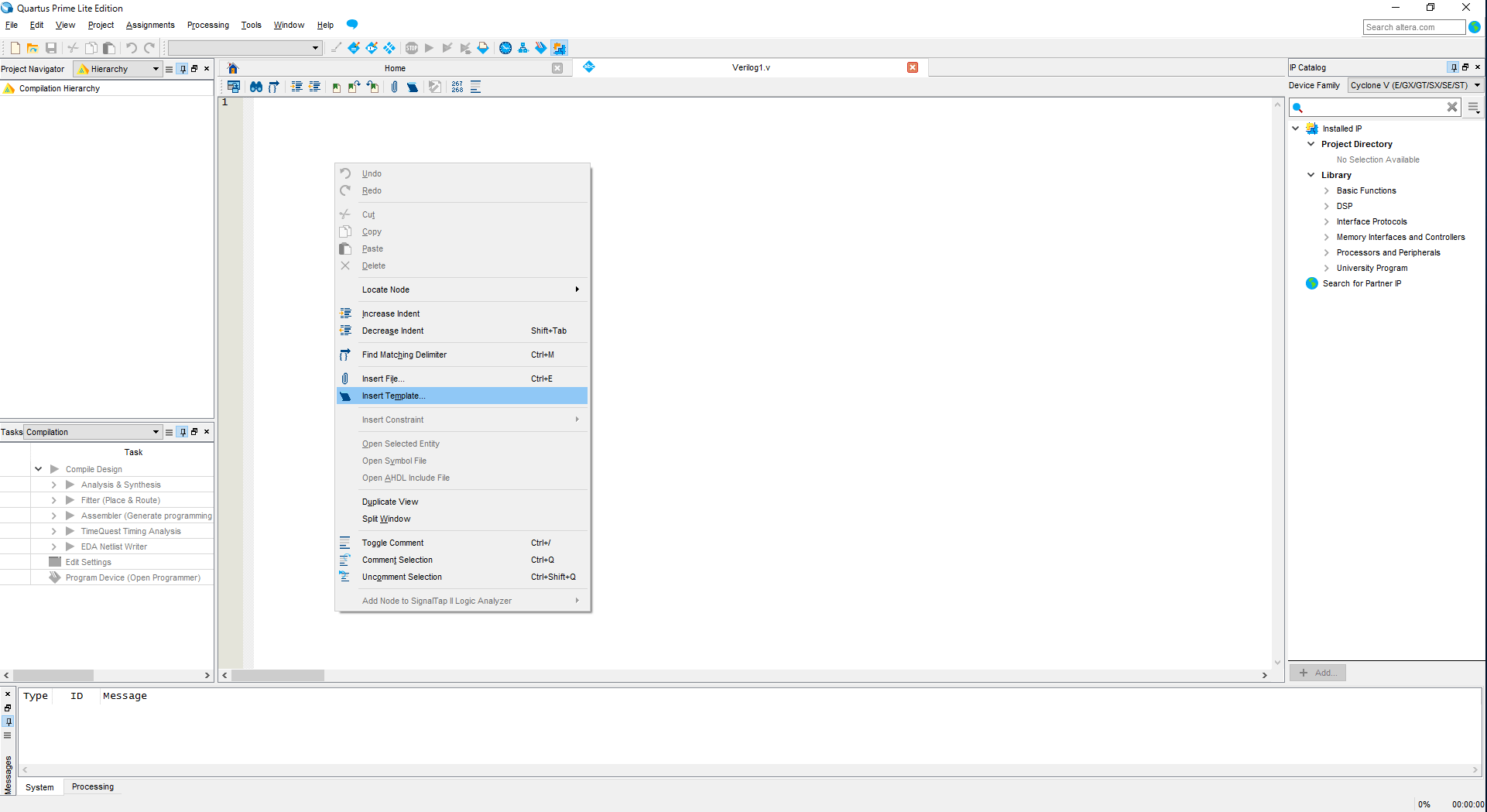Click Search for Partner IP globe icon
The height and width of the screenshot is (812, 1487).
pyautogui.click(x=1312, y=283)
